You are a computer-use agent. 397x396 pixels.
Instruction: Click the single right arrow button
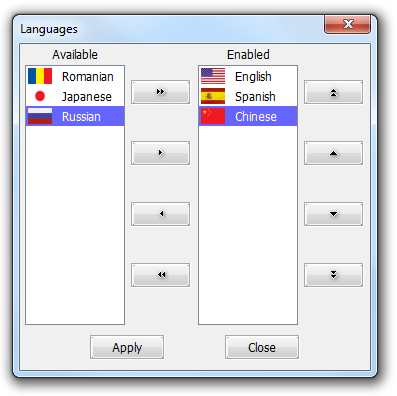click(x=160, y=153)
